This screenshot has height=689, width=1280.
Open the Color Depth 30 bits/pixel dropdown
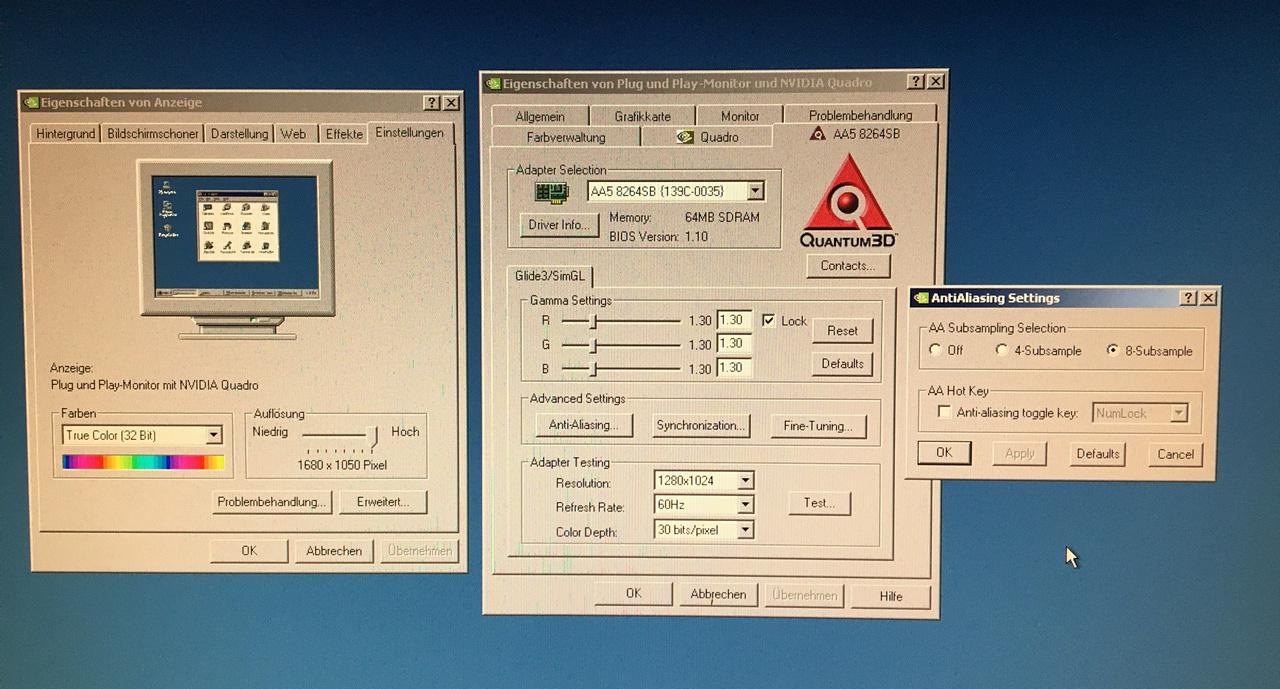point(745,530)
